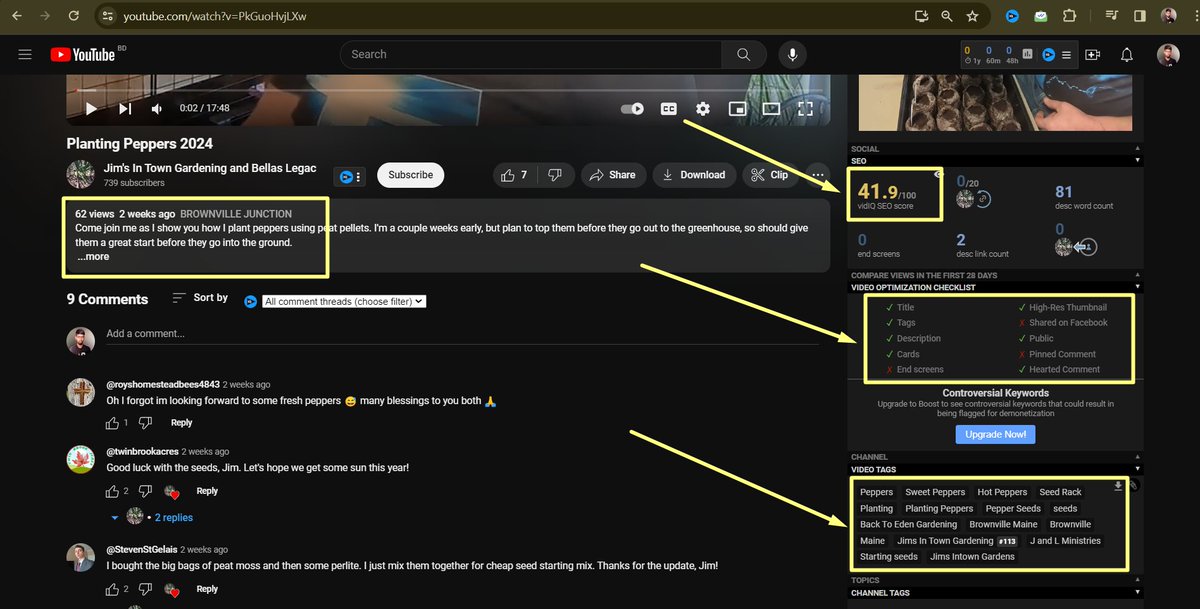Seek on the video progress bar
The width and height of the screenshot is (1200, 609).
click(448, 89)
